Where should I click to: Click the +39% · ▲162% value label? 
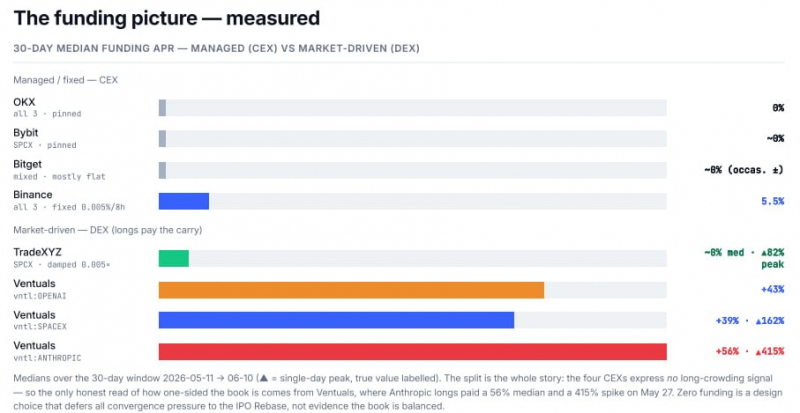749,321
